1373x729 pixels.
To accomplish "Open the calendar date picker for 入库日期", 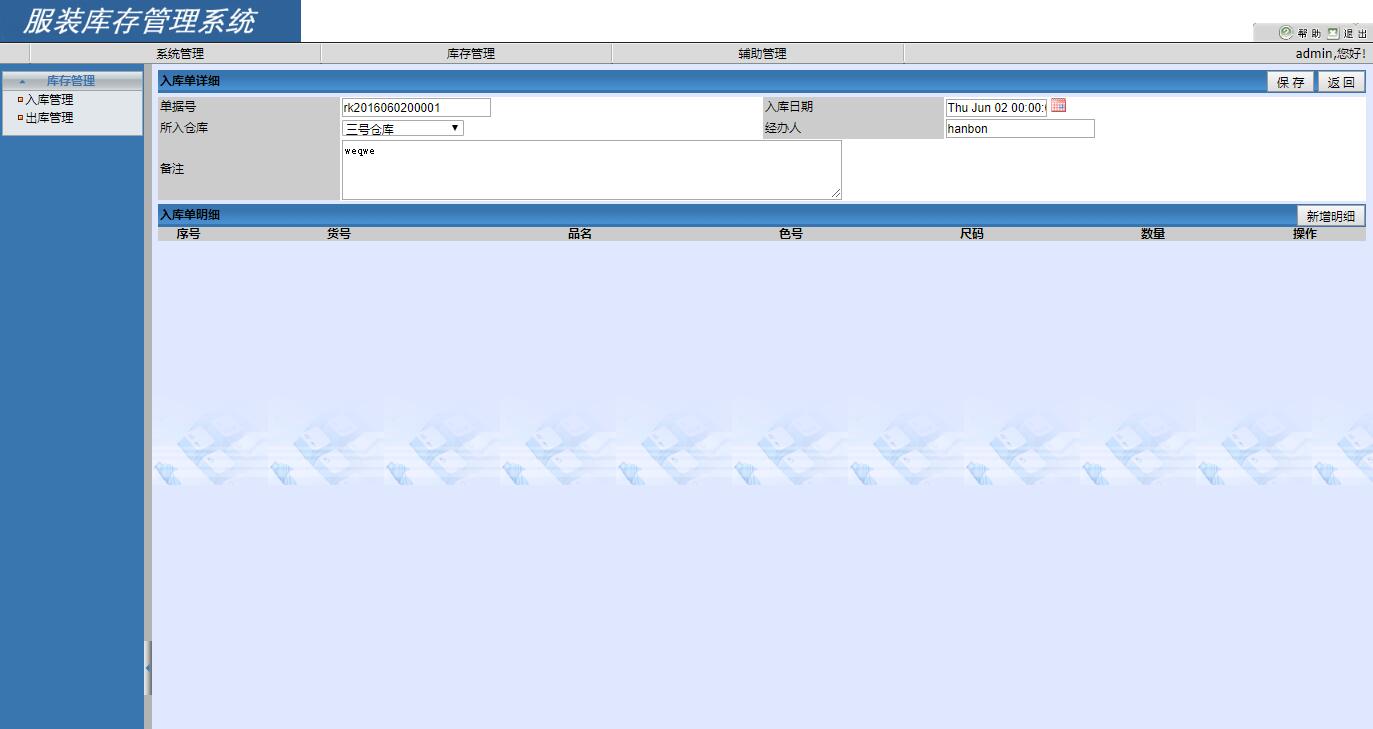I will pyautogui.click(x=1058, y=106).
